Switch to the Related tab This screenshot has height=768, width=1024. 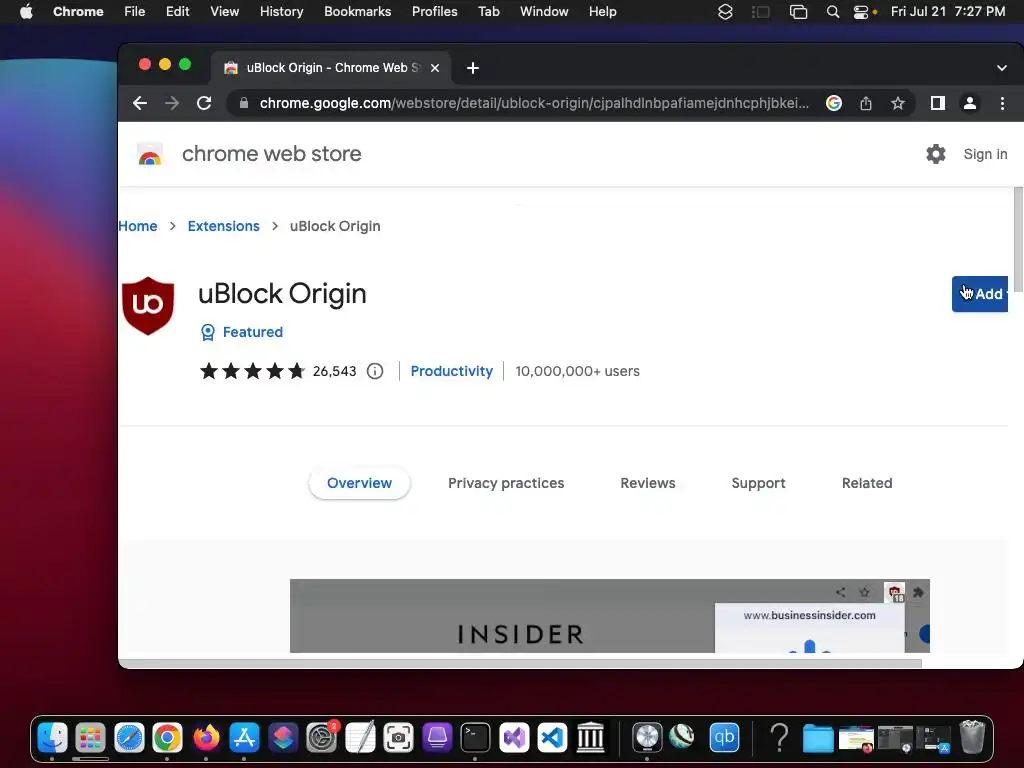coord(867,483)
